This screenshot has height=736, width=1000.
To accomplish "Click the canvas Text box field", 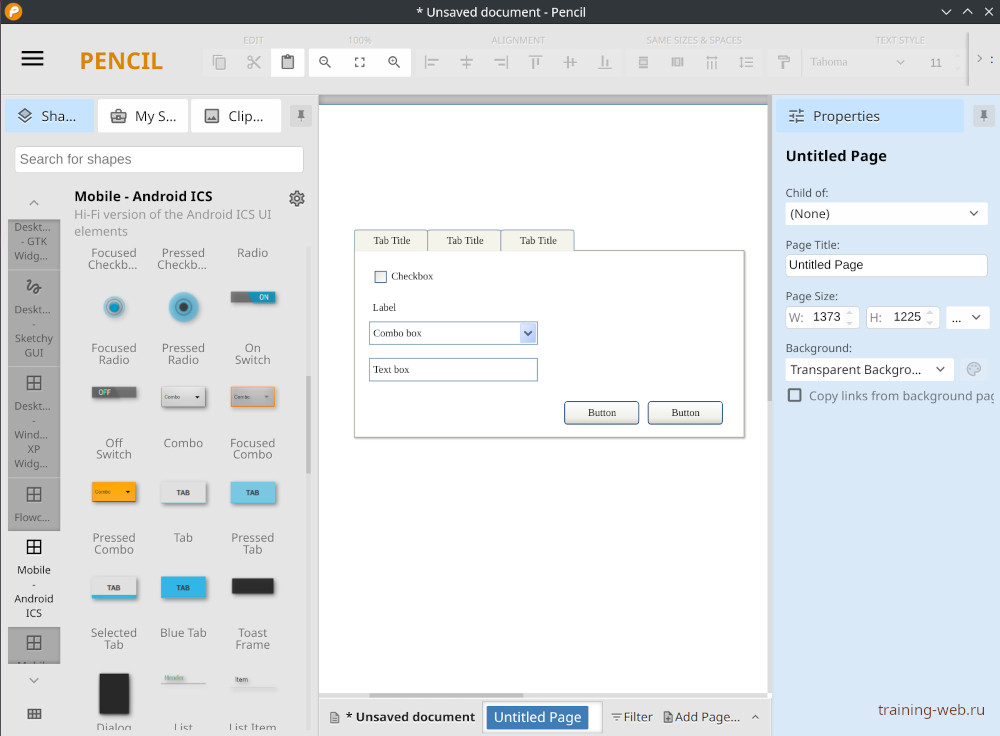I will point(453,369).
